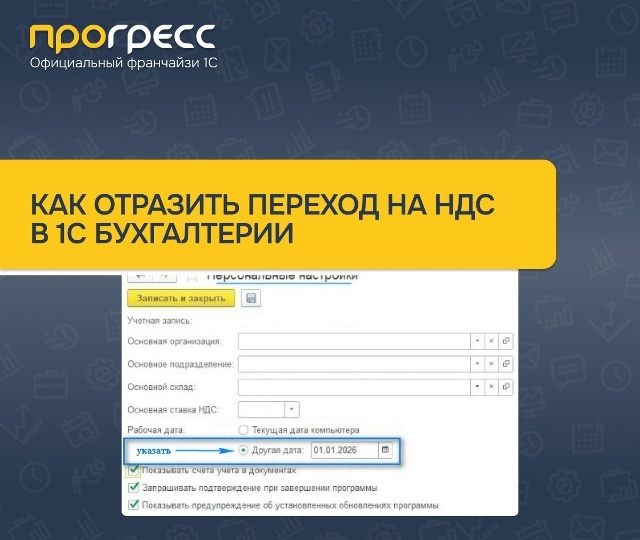Click the 'Прогресс' logo
This screenshot has height=540, width=640.
pos(122,39)
